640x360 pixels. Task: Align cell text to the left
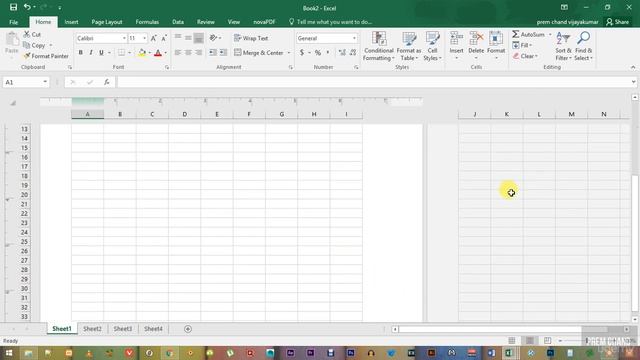coord(178,53)
